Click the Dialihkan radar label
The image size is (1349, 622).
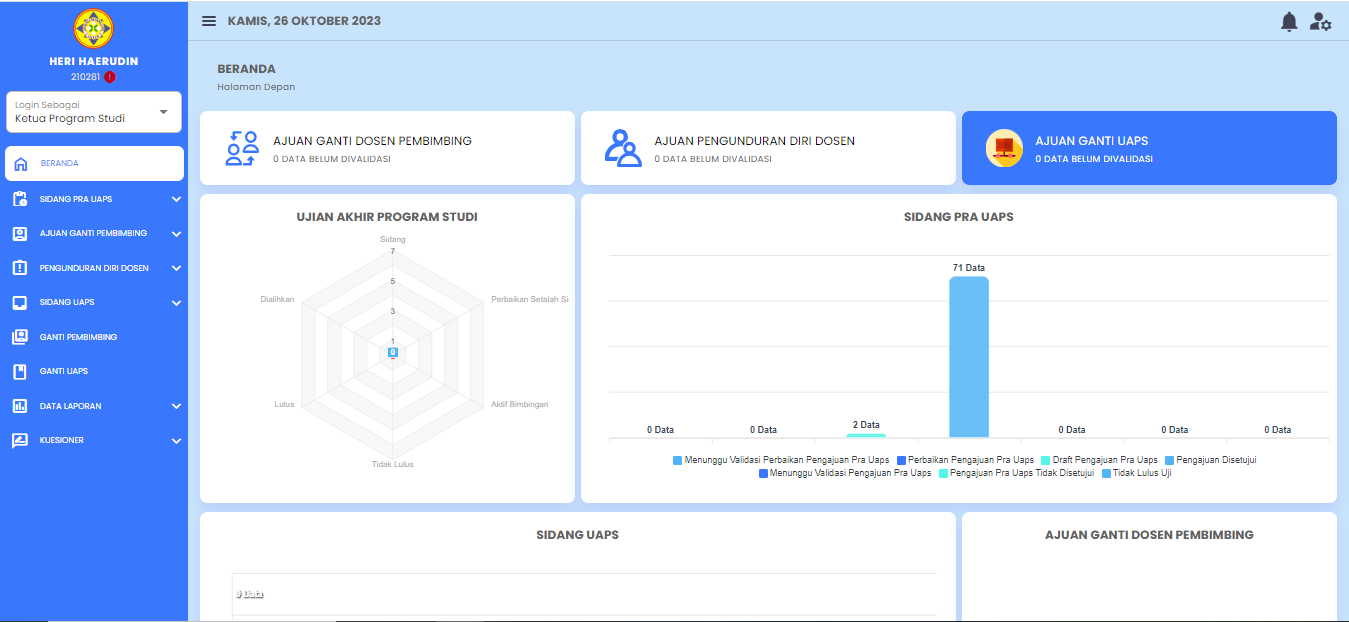277,299
